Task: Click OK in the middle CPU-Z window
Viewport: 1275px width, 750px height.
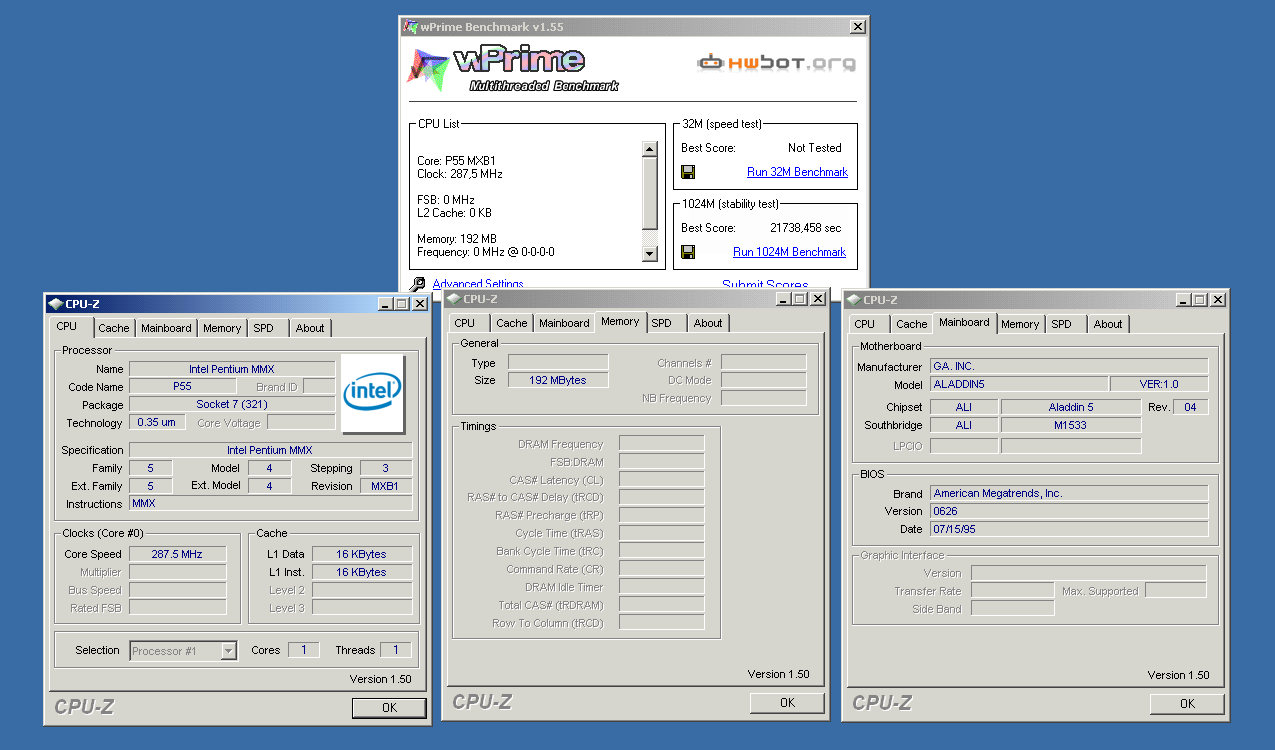Action: (787, 703)
